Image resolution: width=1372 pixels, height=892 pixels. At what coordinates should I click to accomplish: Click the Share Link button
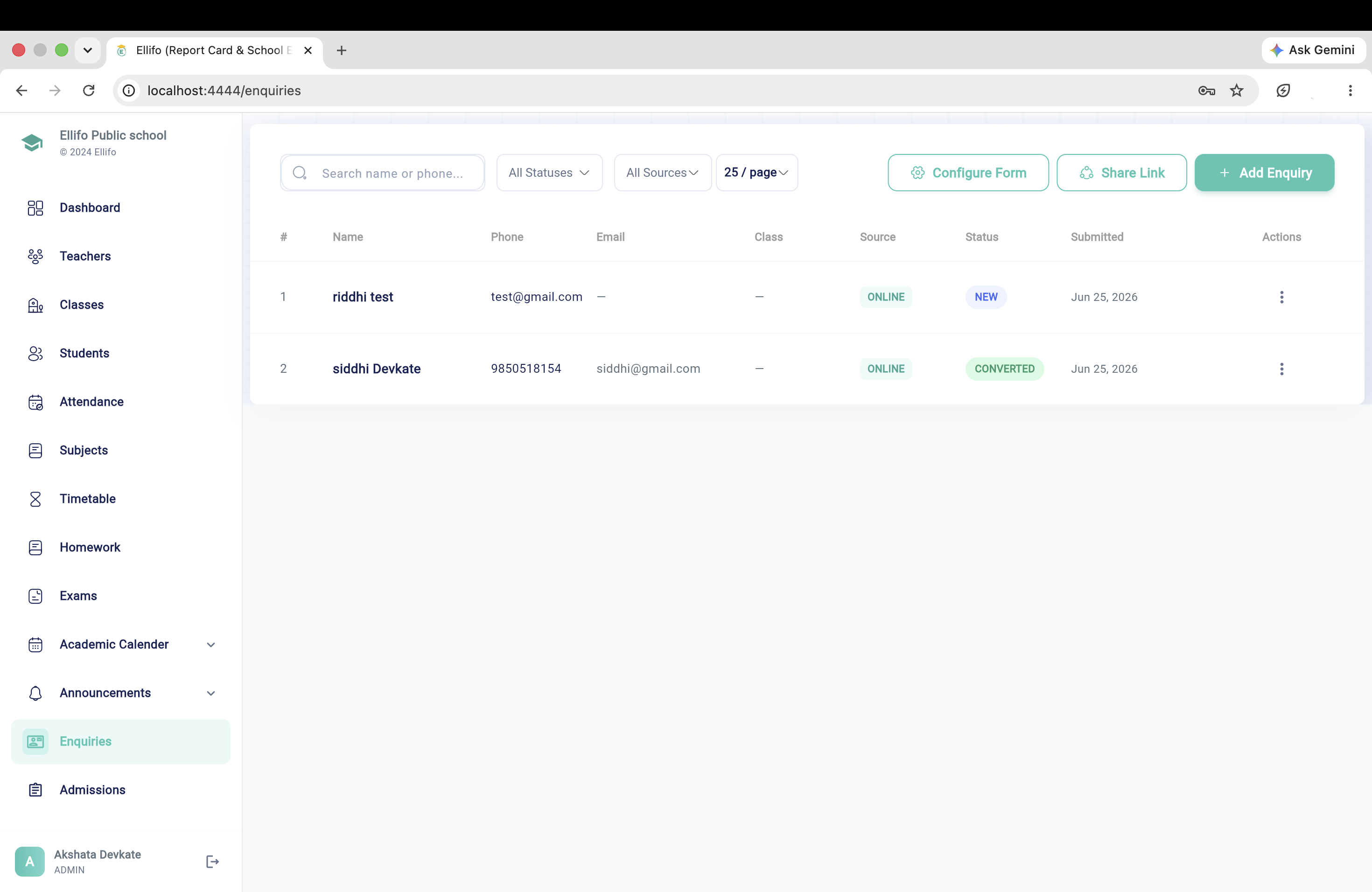1121,173
